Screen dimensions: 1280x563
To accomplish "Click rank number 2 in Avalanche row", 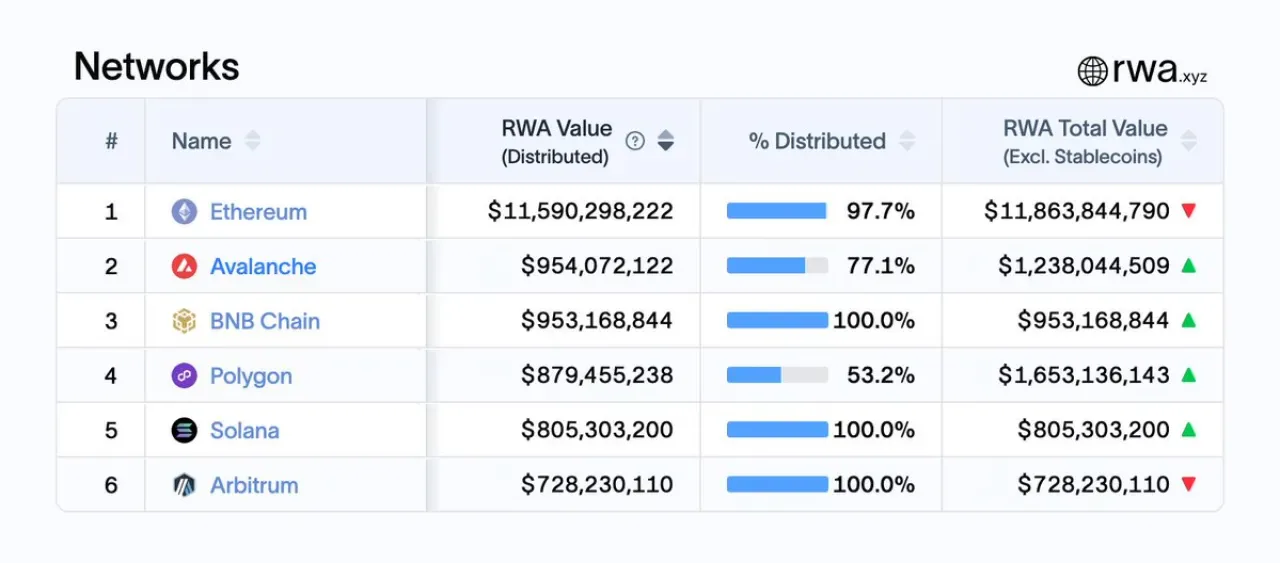I will click(111, 266).
